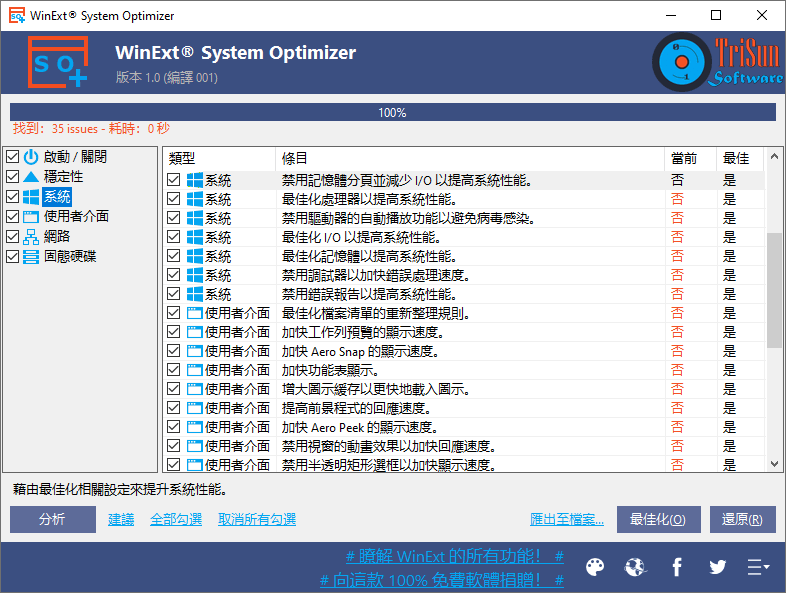Open the hamburger menu dropdown
786x593 pixels.
pos(758,567)
